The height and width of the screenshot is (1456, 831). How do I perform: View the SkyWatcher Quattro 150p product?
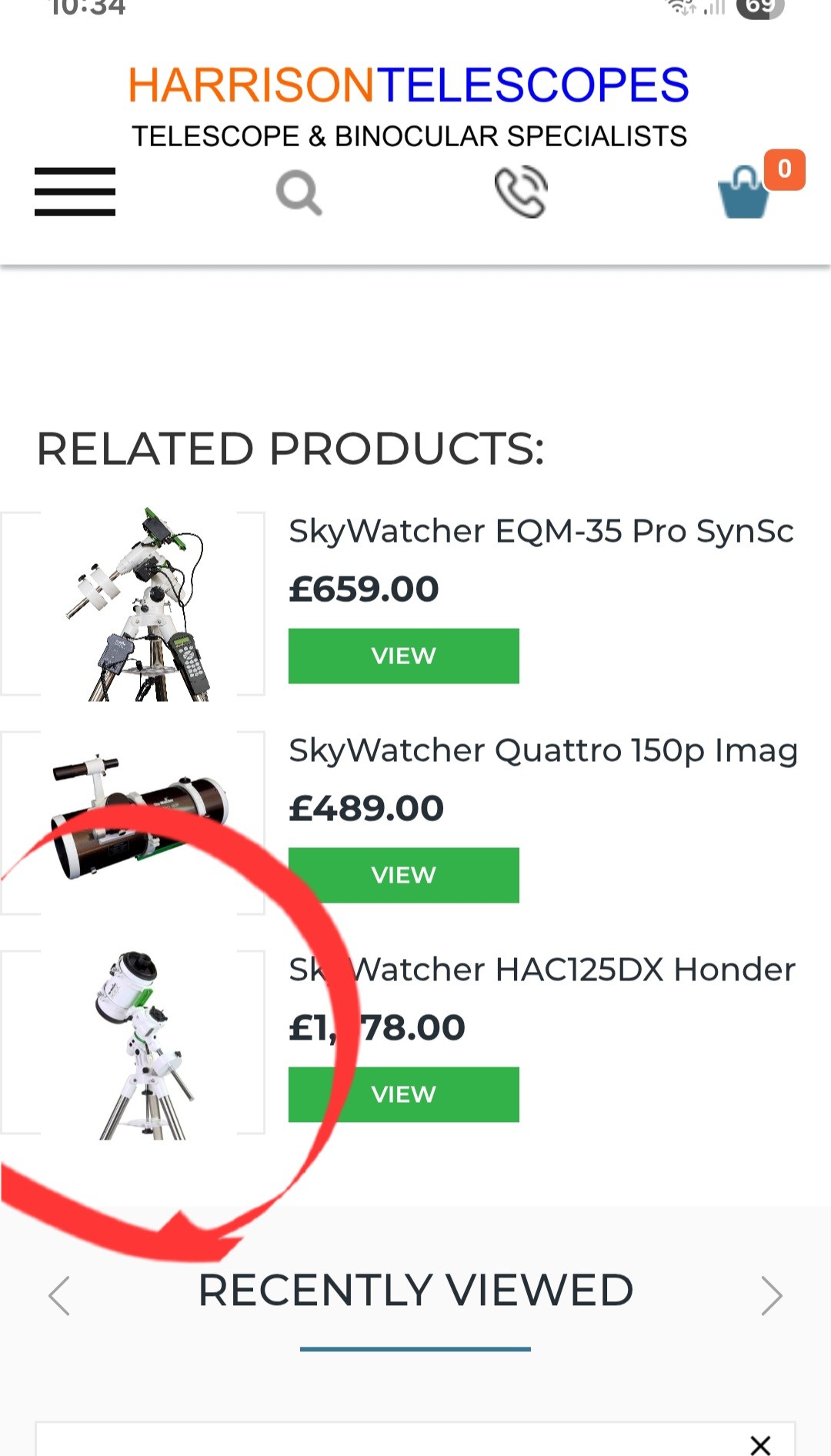[x=404, y=875]
